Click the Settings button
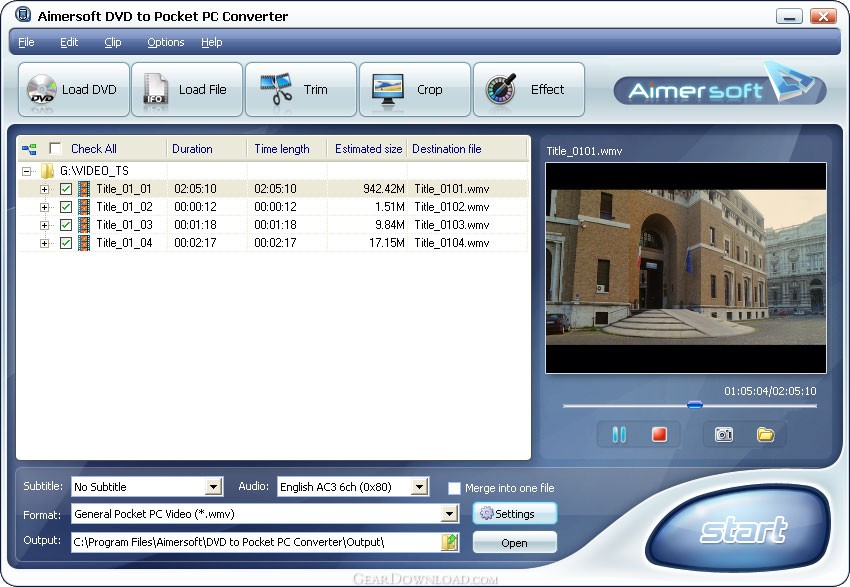Viewport: 850px width, 587px height. tap(514, 514)
